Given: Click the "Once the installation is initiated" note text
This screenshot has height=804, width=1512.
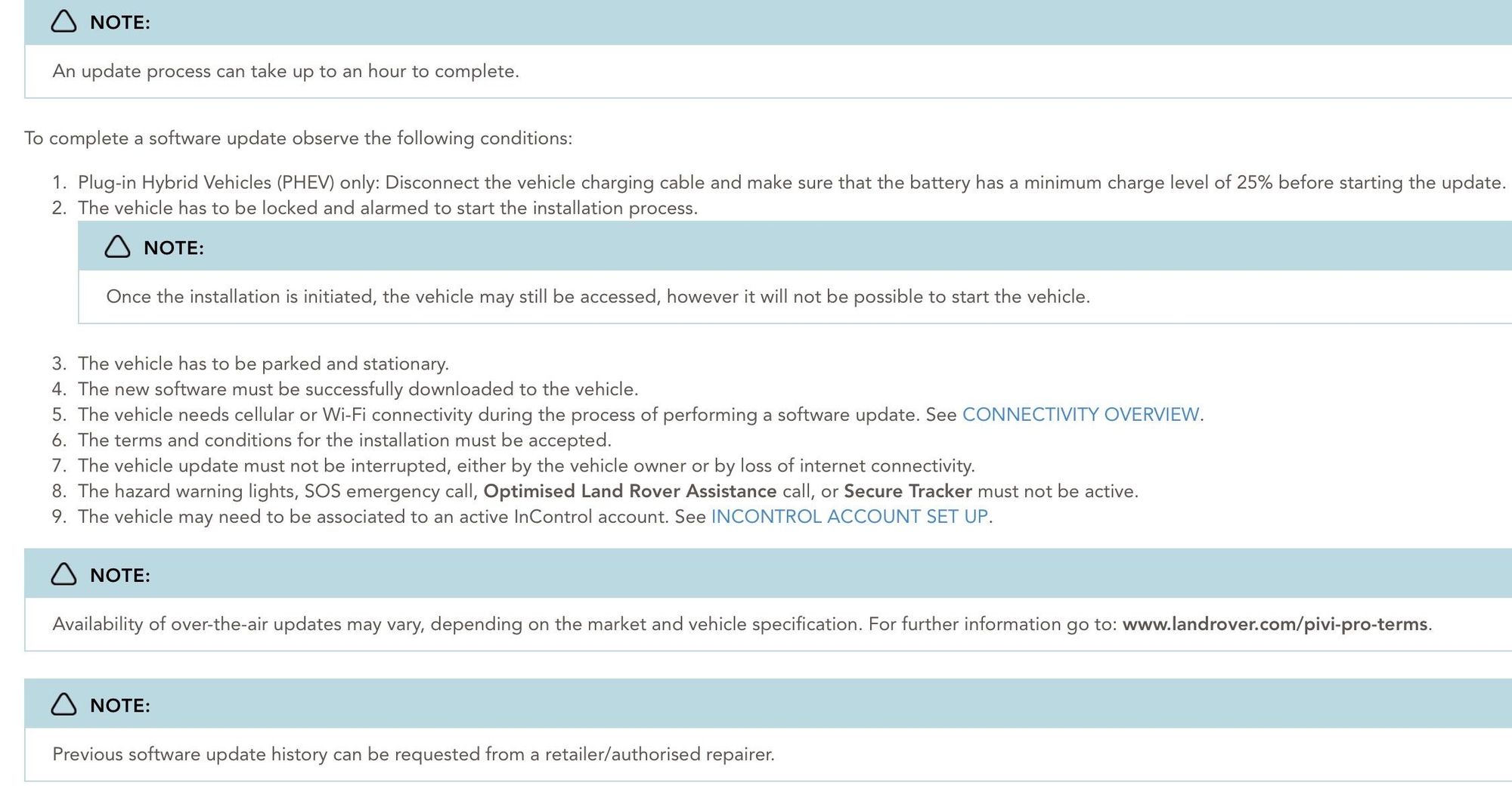Looking at the screenshot, I should [597, 297].
